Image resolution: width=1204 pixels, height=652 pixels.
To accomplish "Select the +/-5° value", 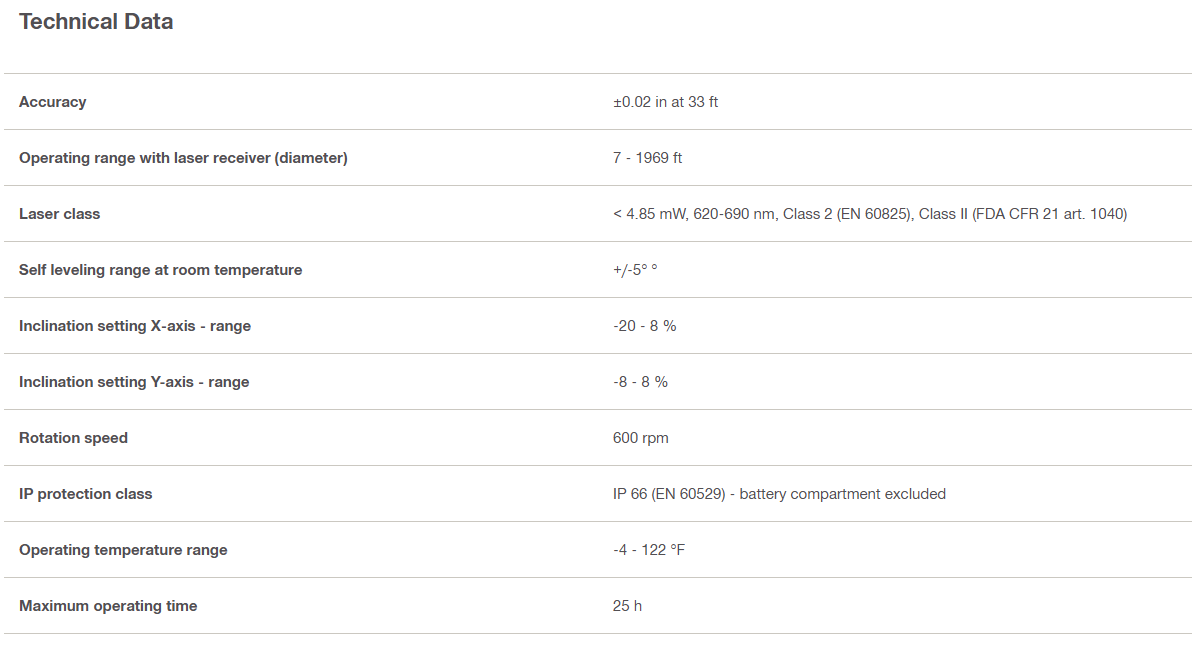I will point(635,270).
